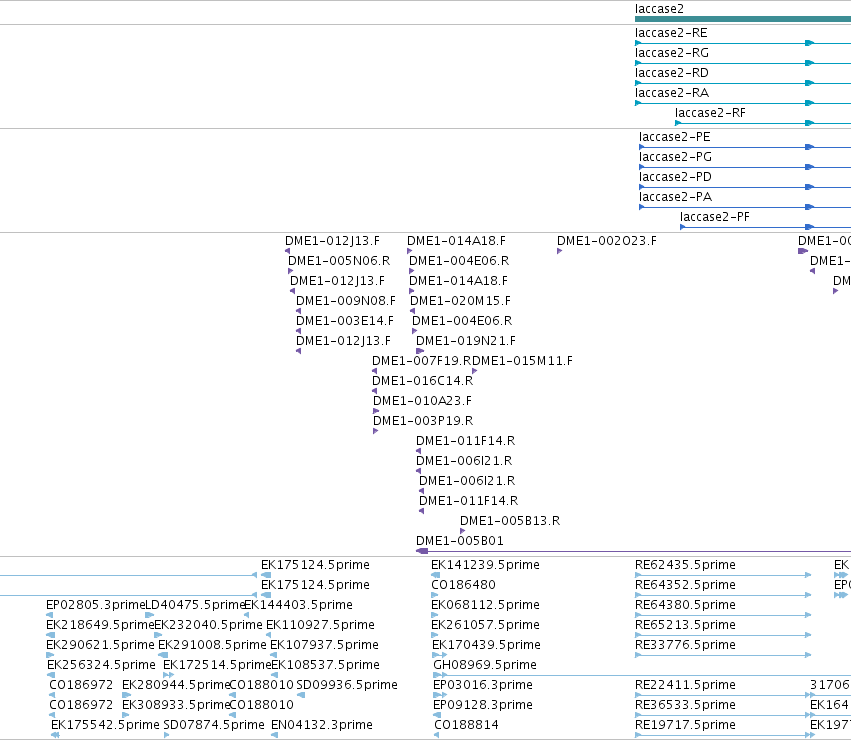851x740 pixels.
Task: Select the laccase2-PG protein label
Action: tap(675, 157)
